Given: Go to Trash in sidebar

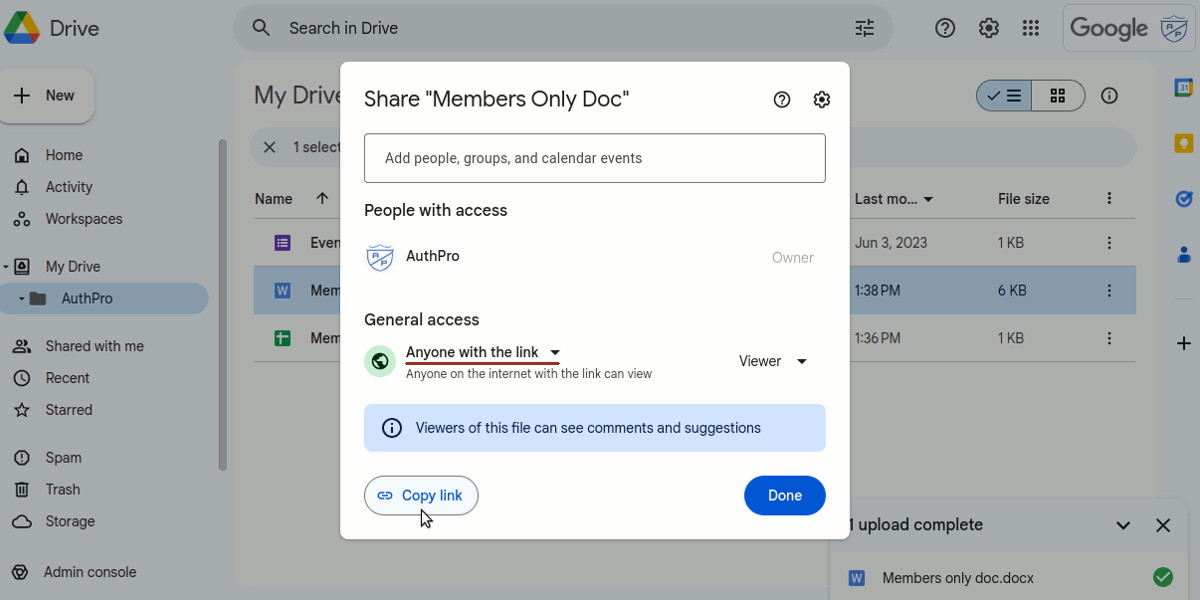Looking at the screenshot, I should point(62,489).
